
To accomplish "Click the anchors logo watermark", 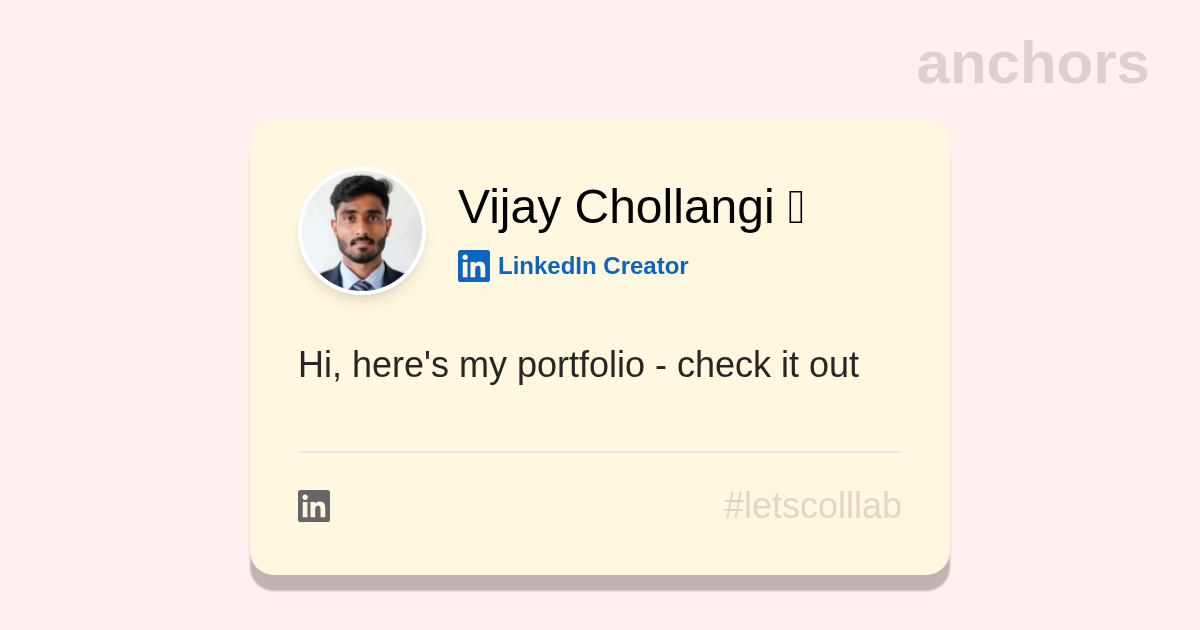I will point(1032,63).
